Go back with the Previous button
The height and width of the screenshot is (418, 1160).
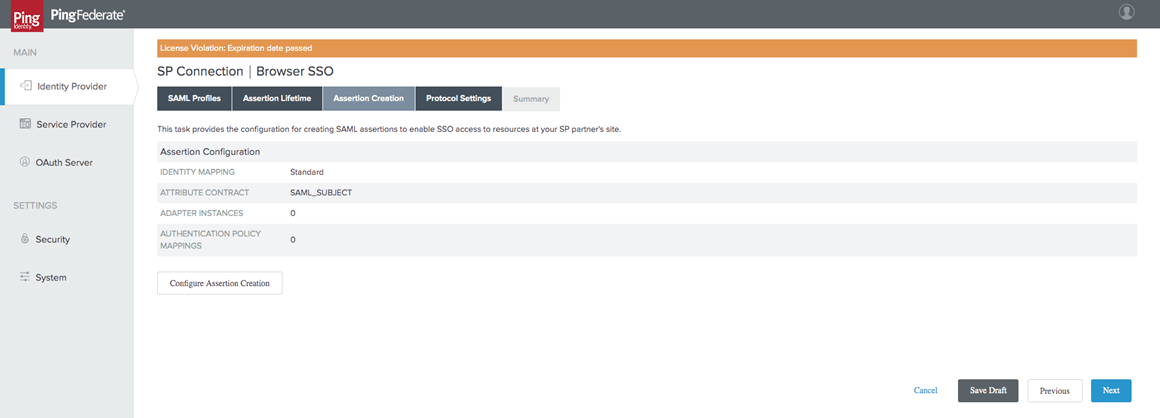click(x=1055, y=391)
